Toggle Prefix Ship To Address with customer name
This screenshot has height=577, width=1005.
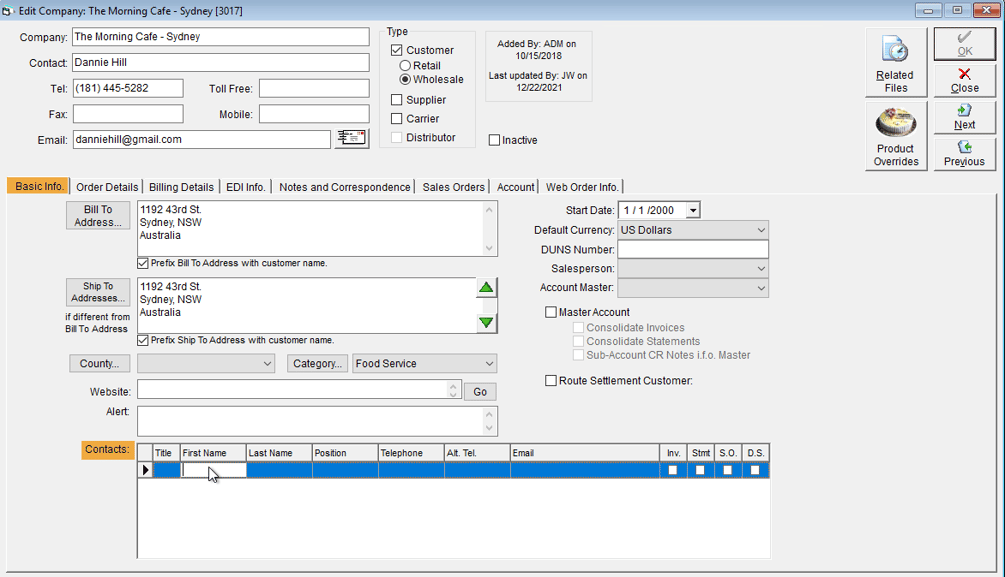(x=143, y=340)
